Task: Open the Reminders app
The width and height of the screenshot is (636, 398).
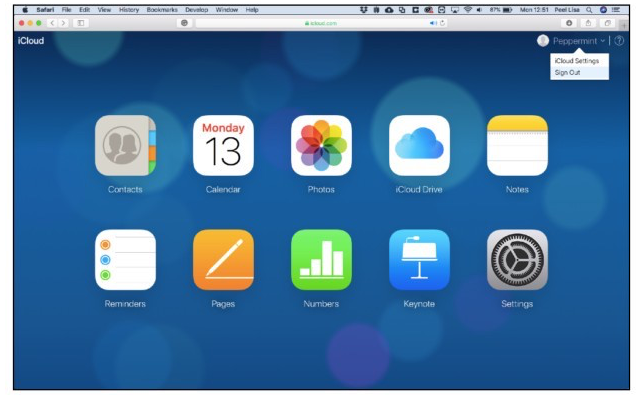Action: (125, 260)
